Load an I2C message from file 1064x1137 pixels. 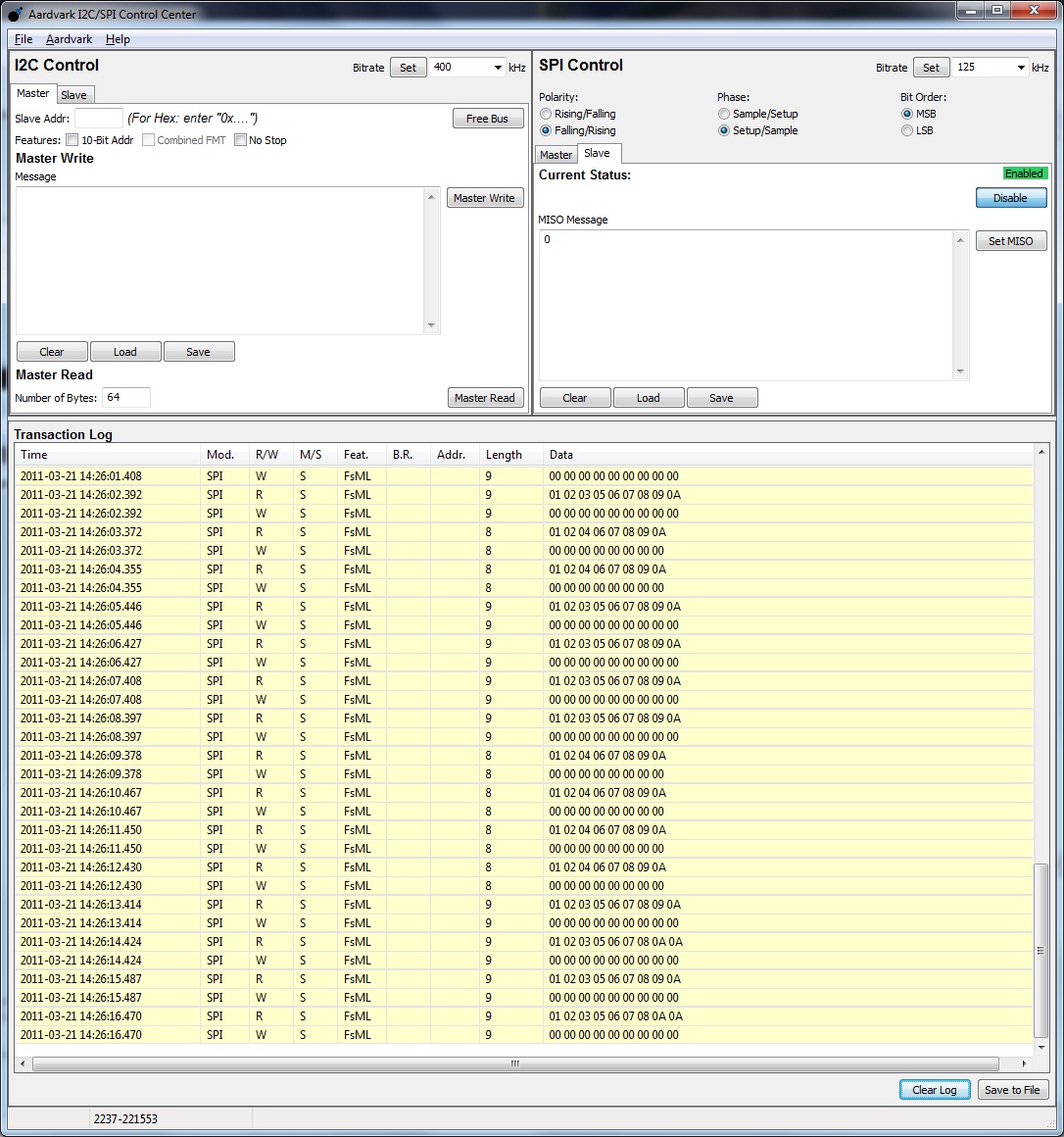(125, 352)
